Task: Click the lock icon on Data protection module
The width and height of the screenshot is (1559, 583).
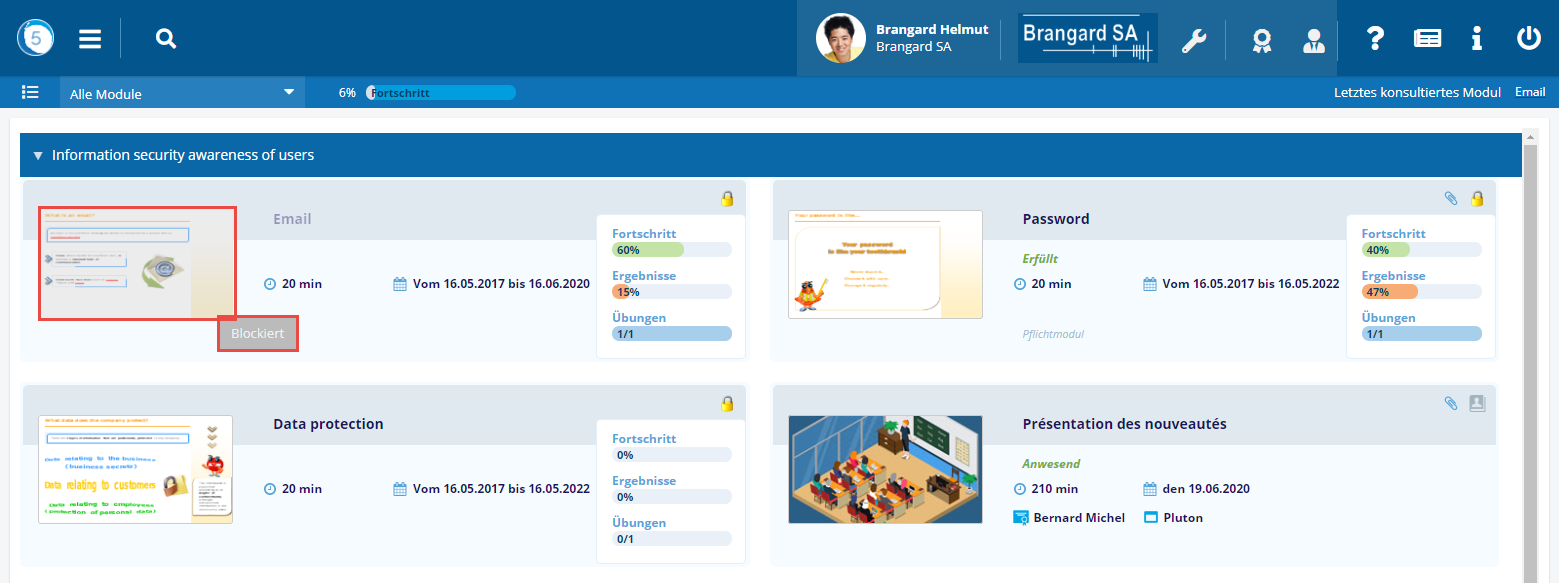Action: tap(728, 404)
